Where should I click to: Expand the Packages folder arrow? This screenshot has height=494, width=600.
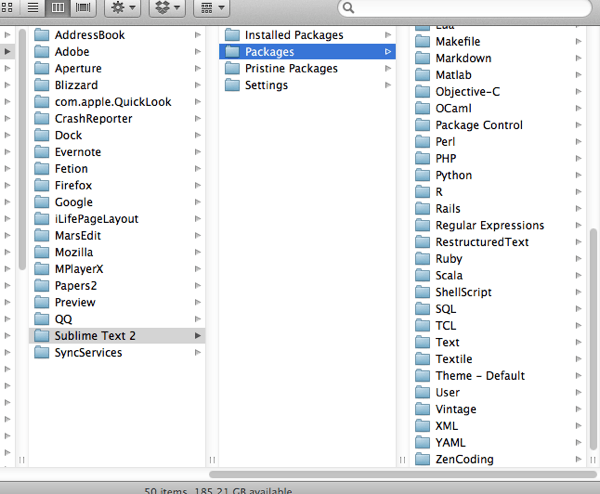[x=388, y=52]
